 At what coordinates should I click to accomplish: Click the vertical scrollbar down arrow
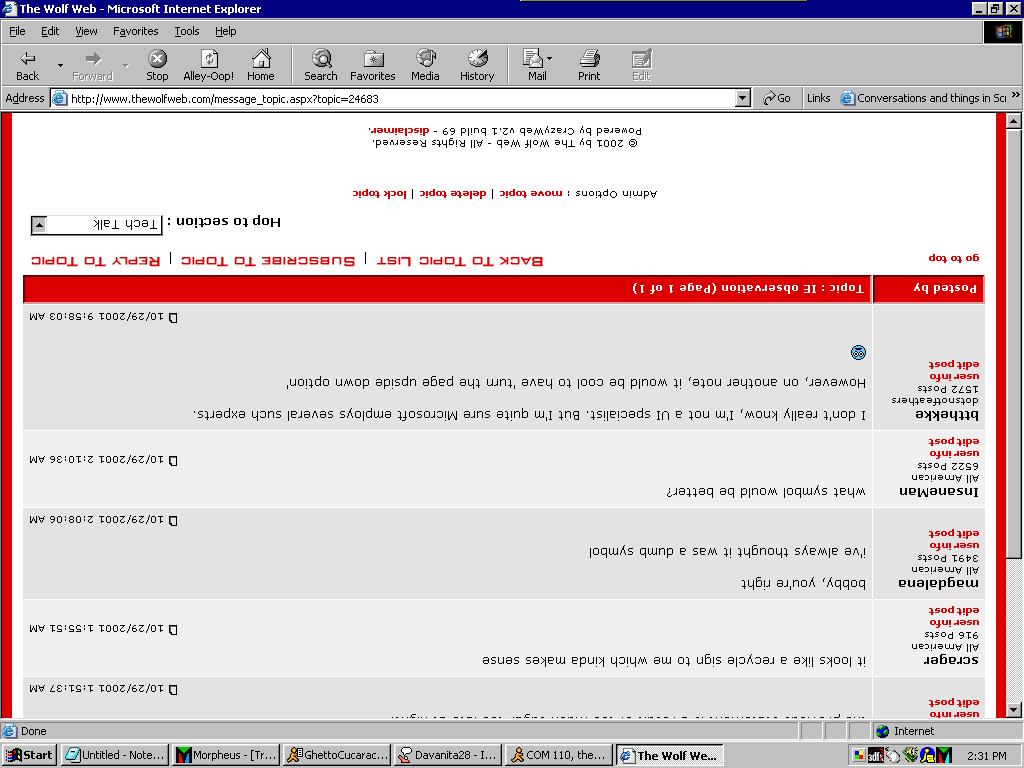[1015, 710]
